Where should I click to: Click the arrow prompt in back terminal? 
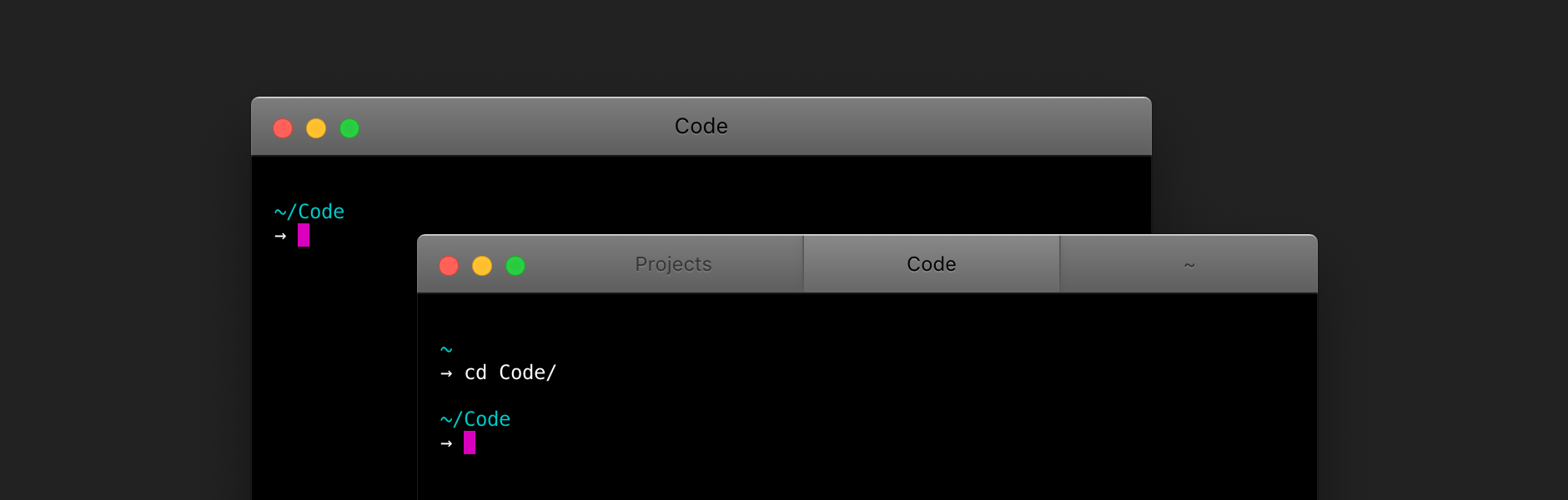tap(280, 237)
